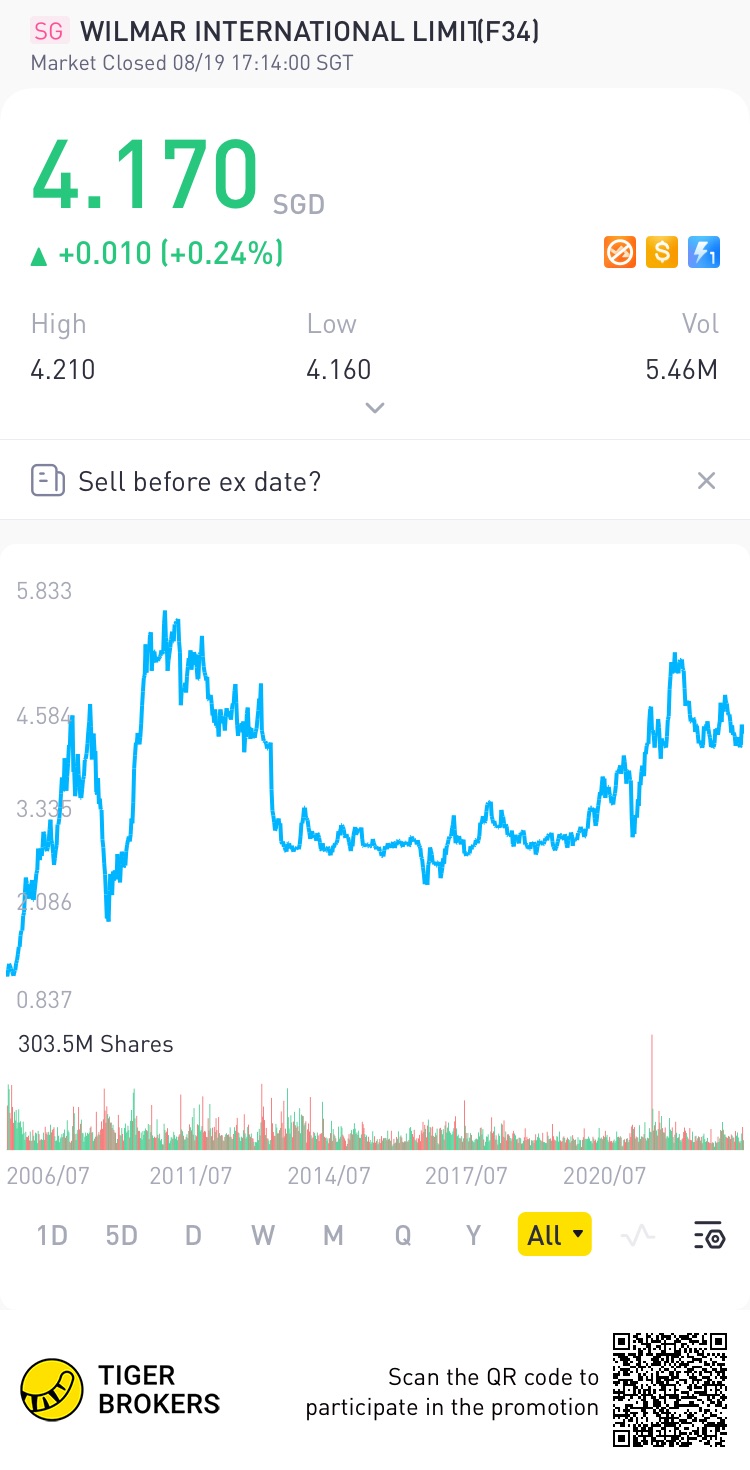
Task: Open the Sell before ex date link
Action: tap(199, 481)
